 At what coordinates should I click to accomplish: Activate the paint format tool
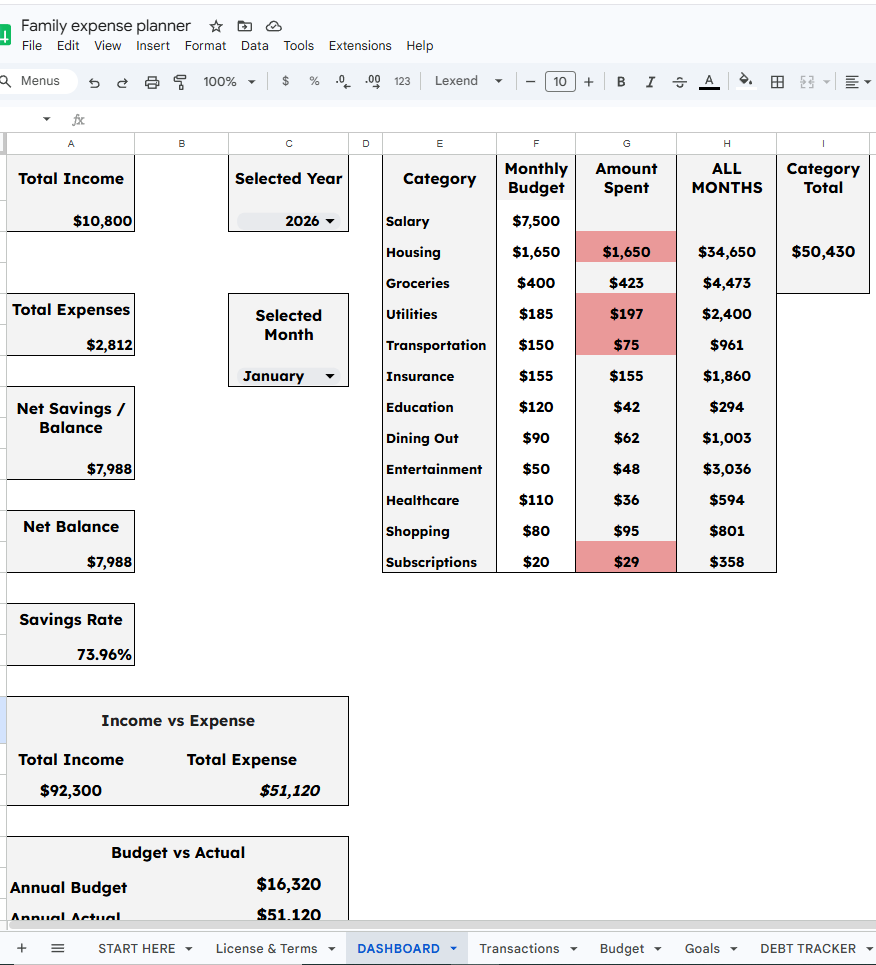click(180, 82)
